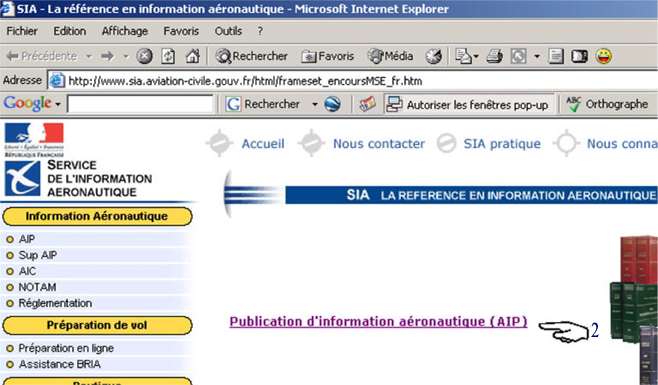Open the Forward history dropdown arrow
Screen dimensions: 658x385
pyautogui.click(x=125, y=56)
